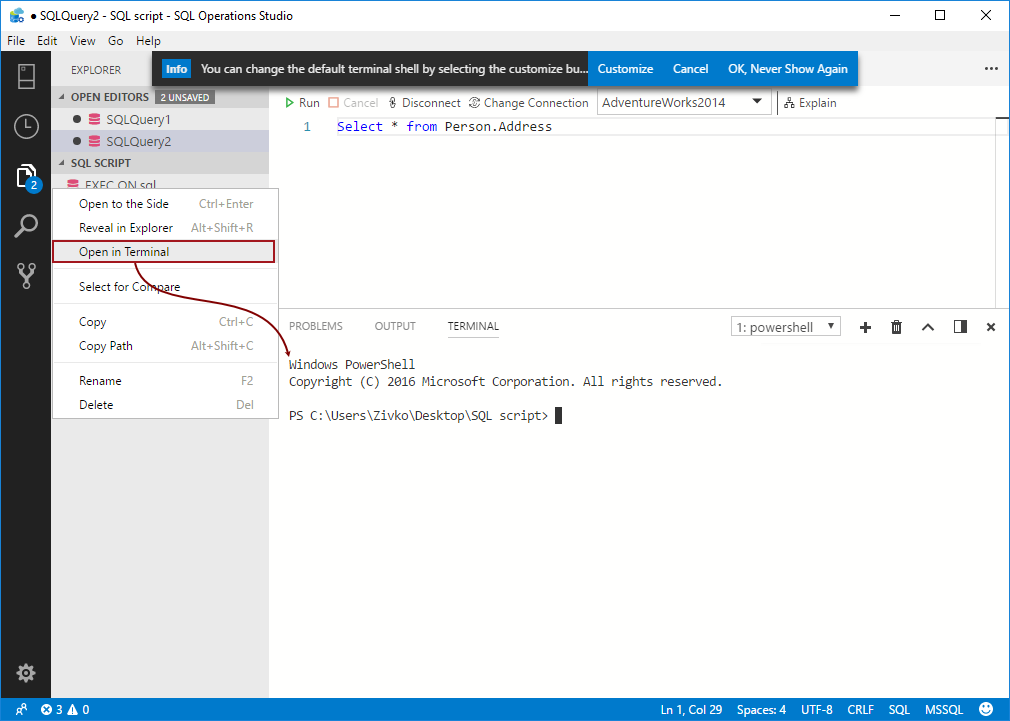Click SQLQuery1 database file icon

[94, 119]
